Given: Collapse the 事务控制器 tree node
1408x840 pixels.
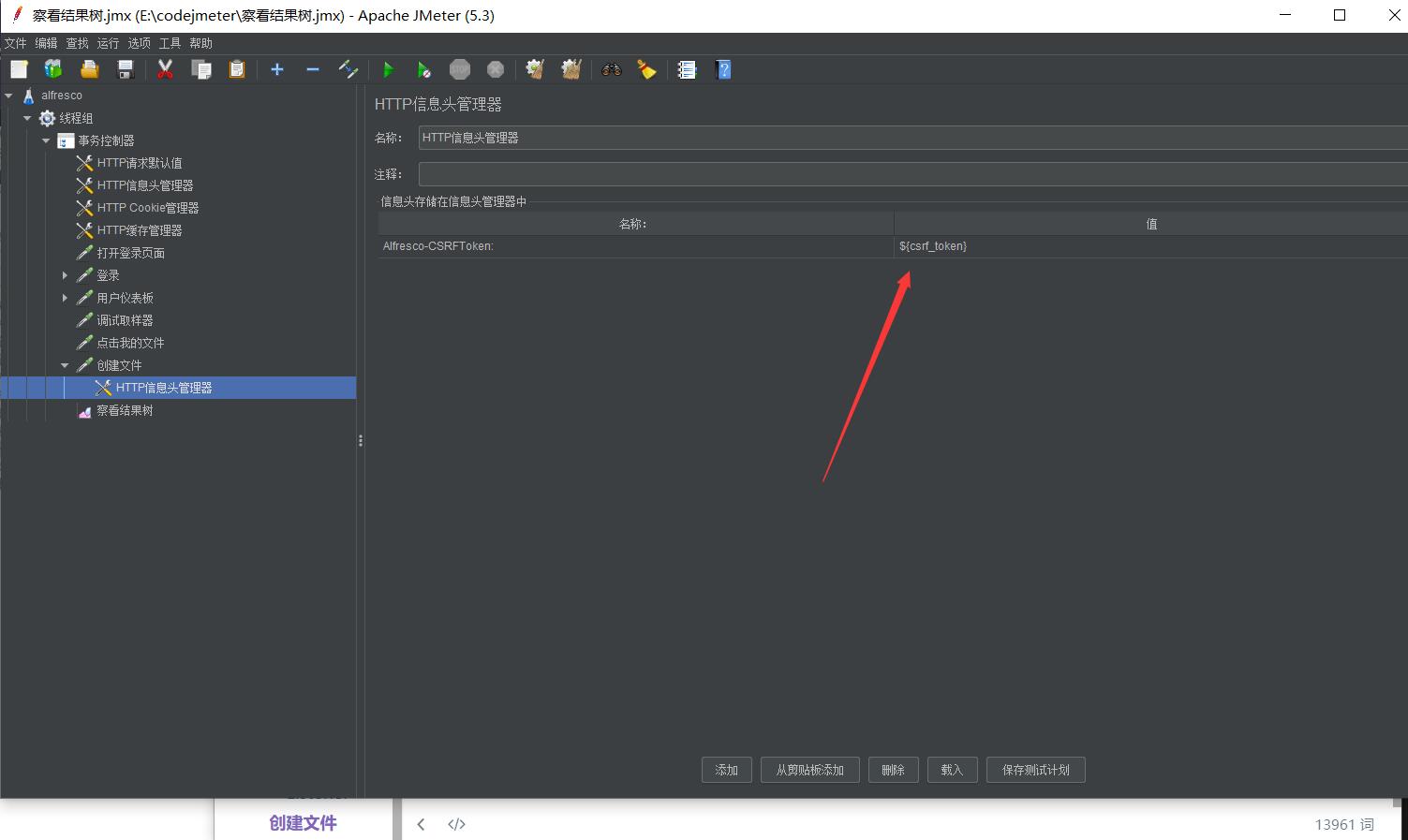Looking at the screenshot, I should point(46,140).
